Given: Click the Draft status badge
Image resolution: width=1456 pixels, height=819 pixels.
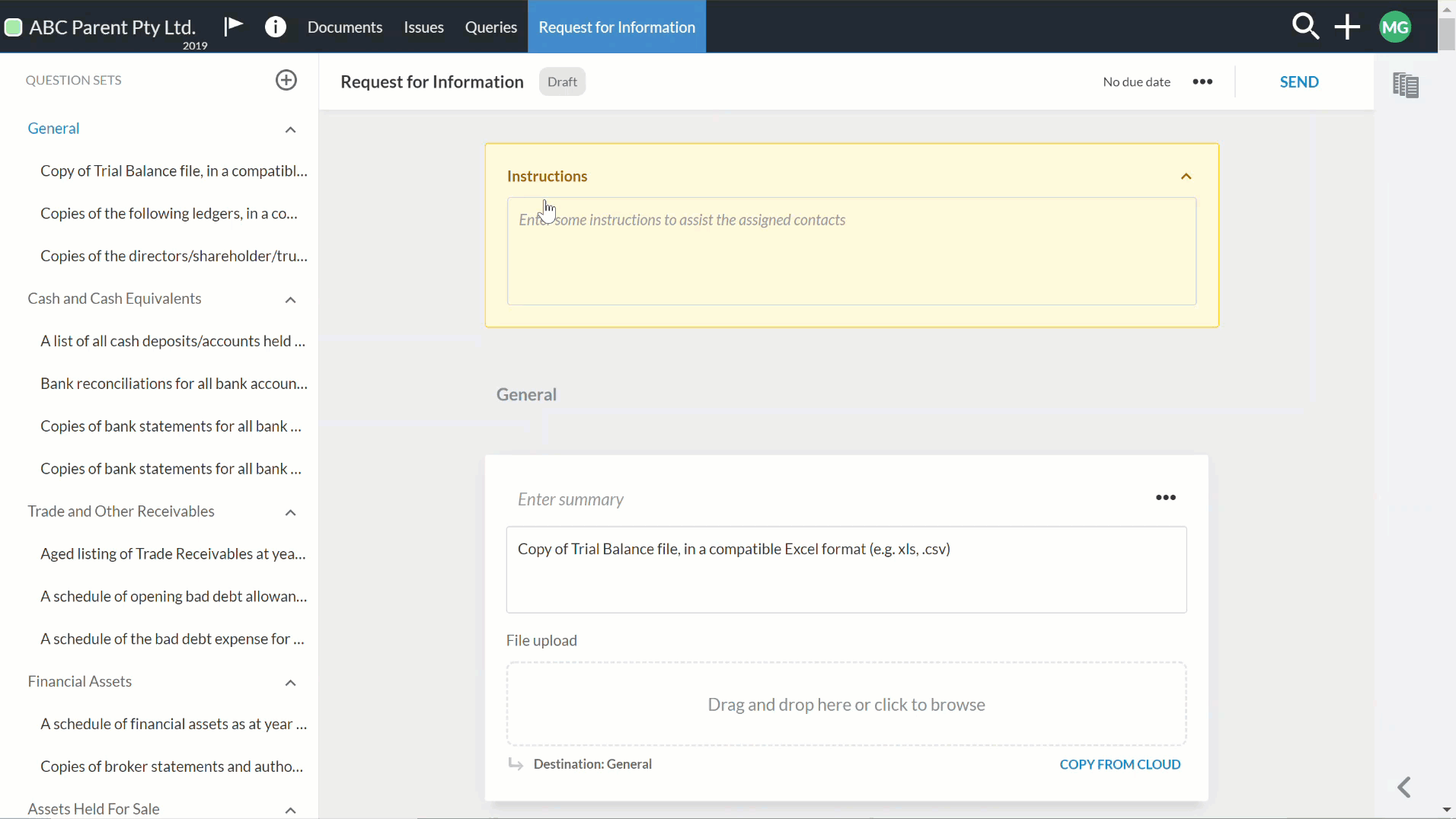Looking at the screenshot, I should 562,81.
